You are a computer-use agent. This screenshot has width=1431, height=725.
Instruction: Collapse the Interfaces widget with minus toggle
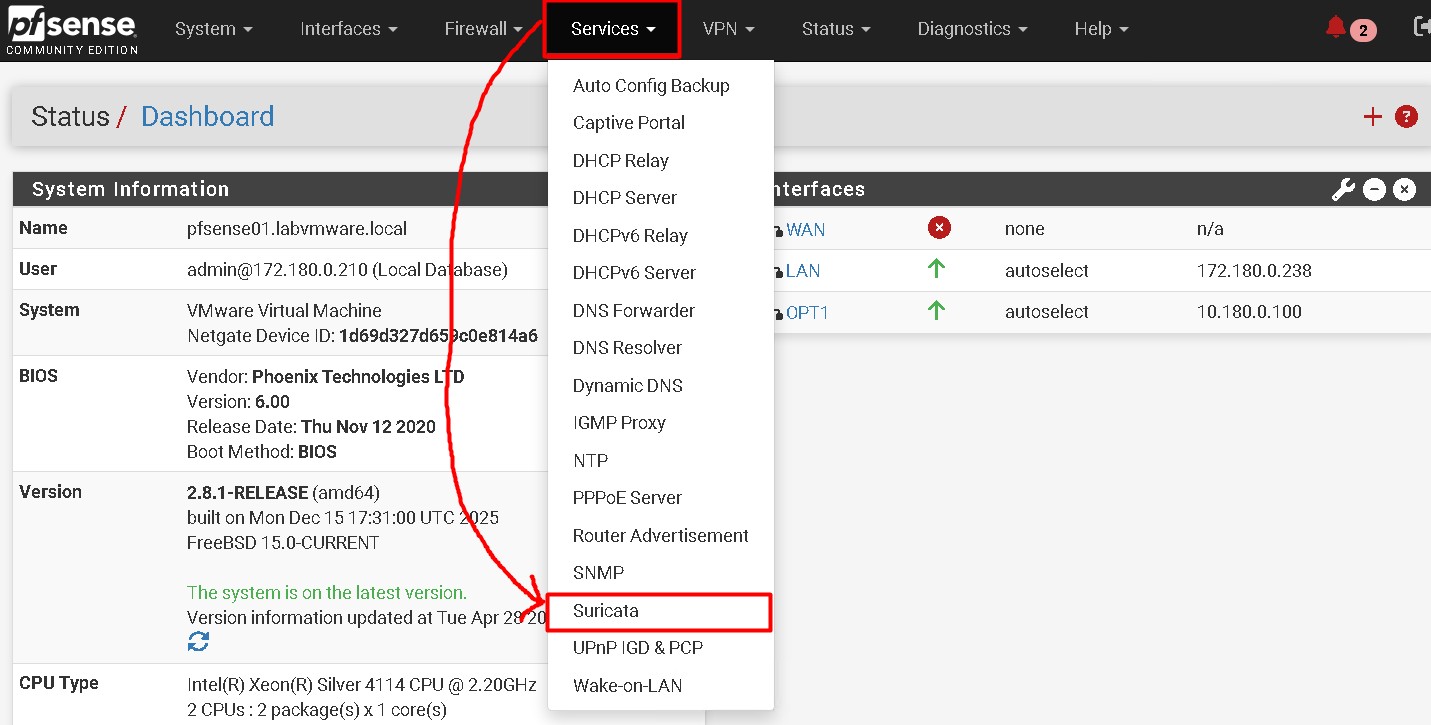pos(1374,188)
